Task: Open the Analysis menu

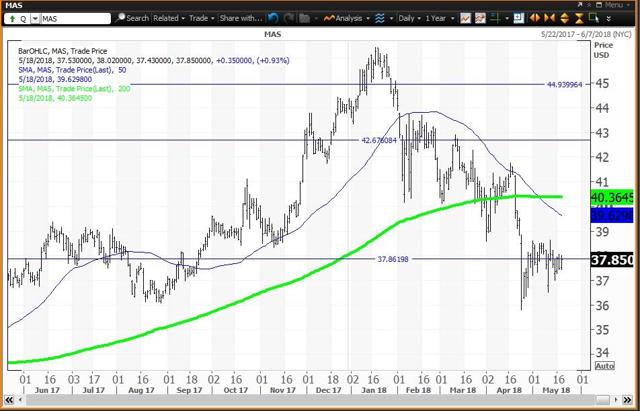Action: pos(346,18)
